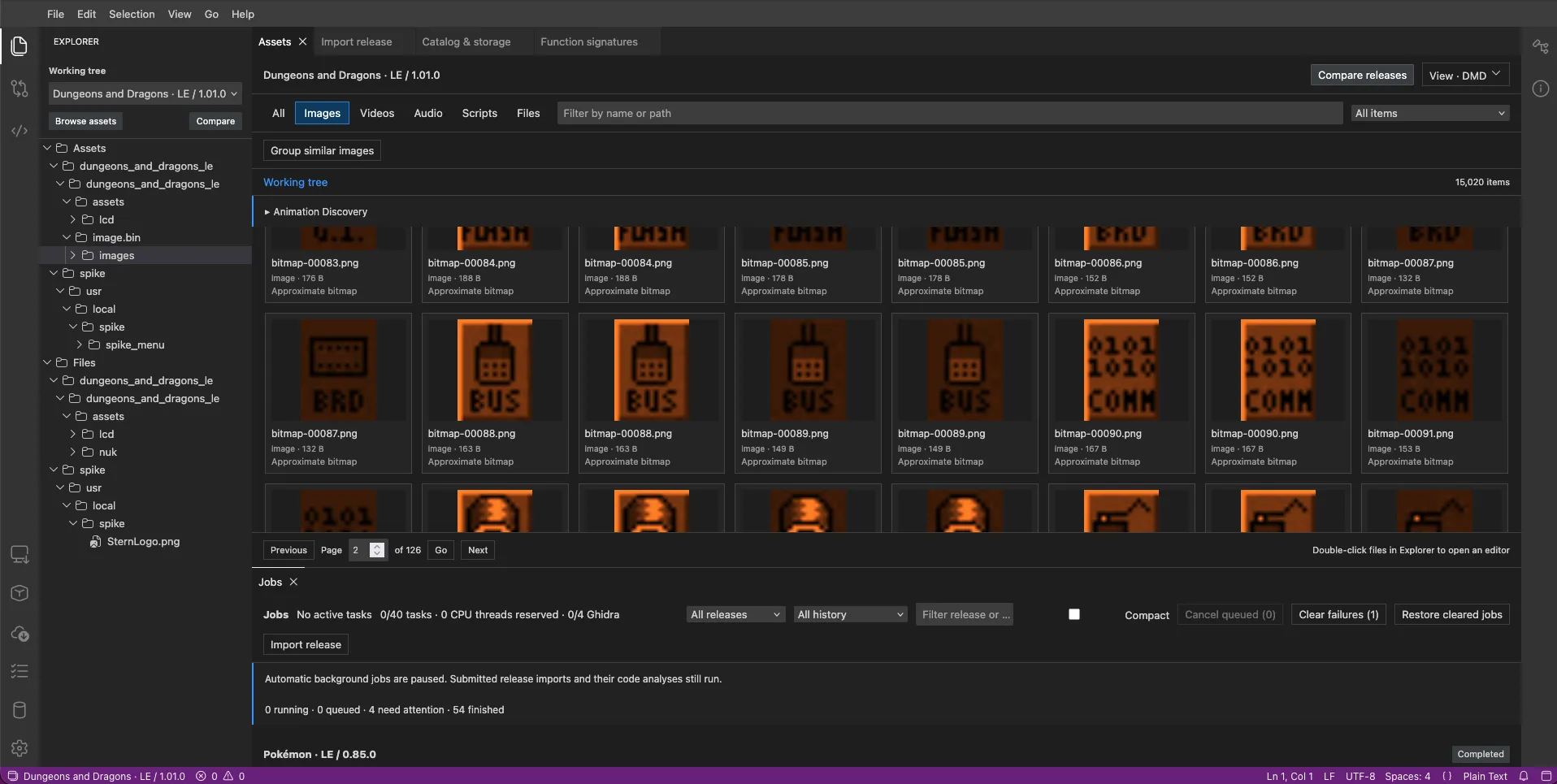Close the Assets tab

click(x=302, y=41)
